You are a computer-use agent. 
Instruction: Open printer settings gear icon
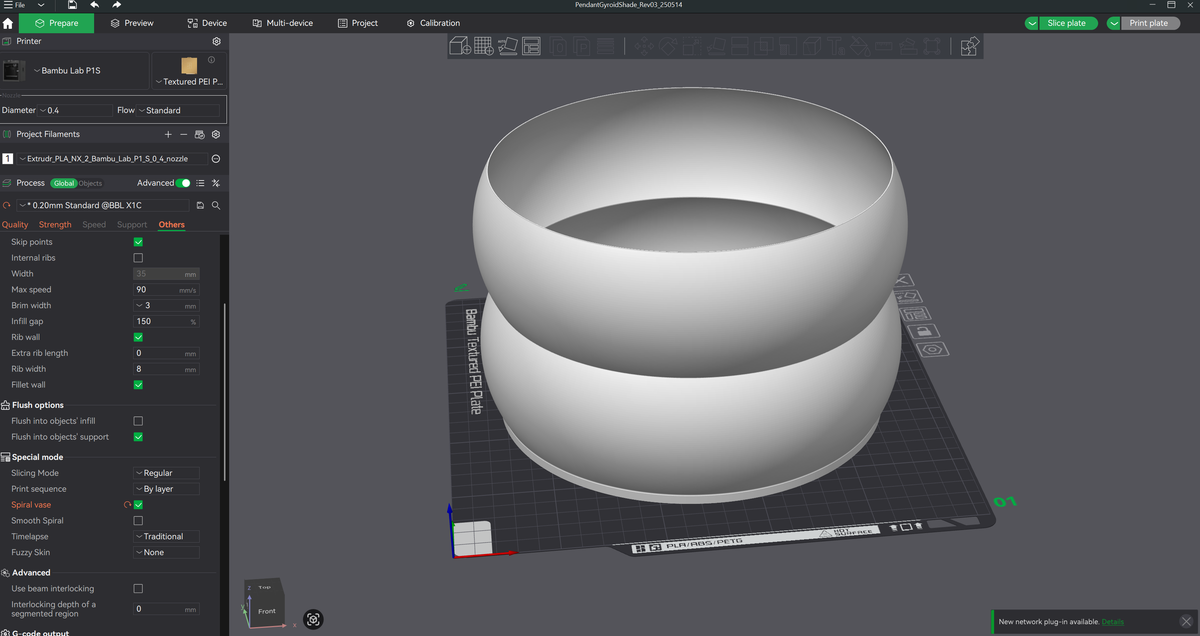pyautogui.click(x=216, y=42)
